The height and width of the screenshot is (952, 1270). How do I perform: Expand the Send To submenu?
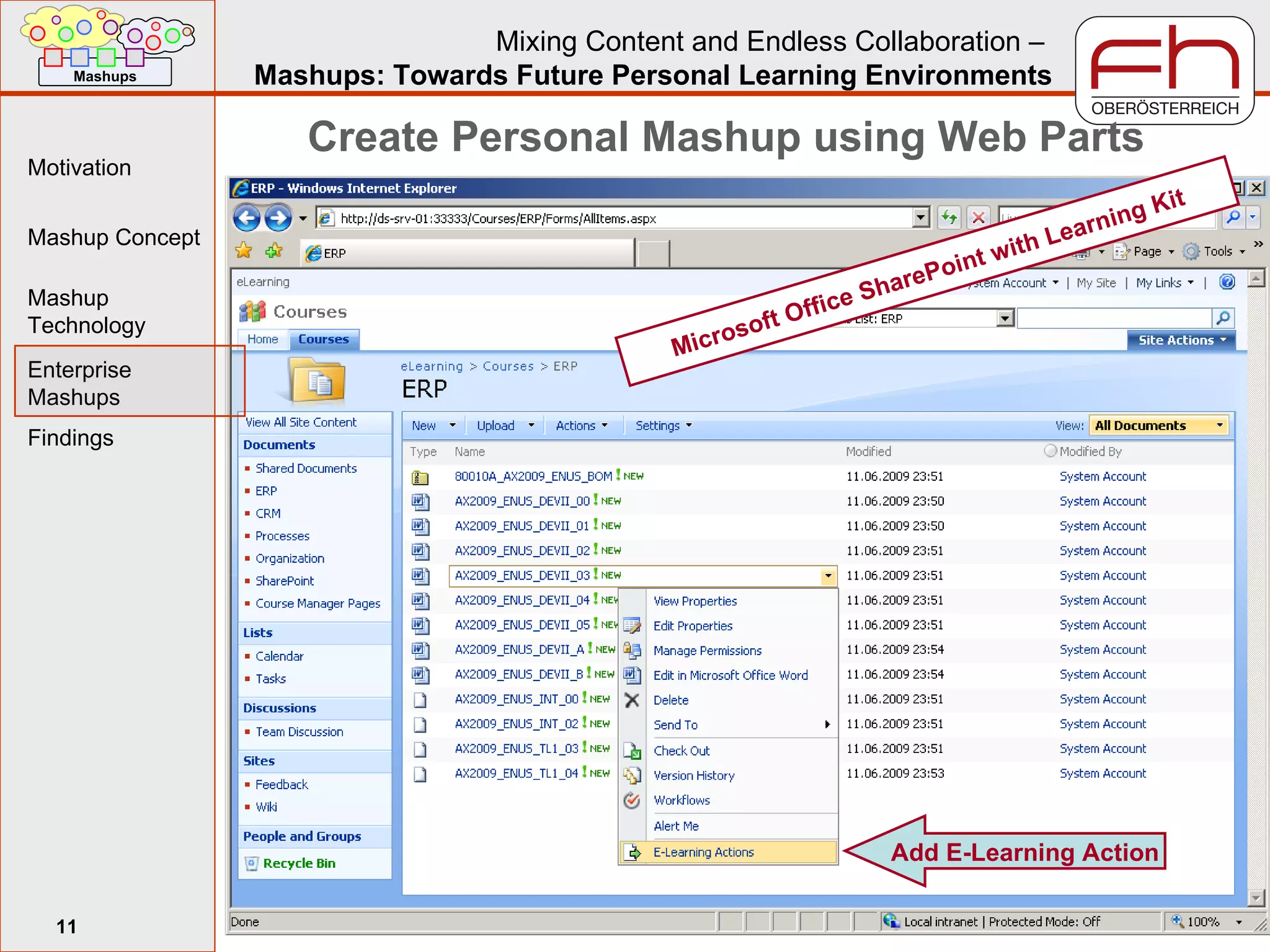(827, 725)
